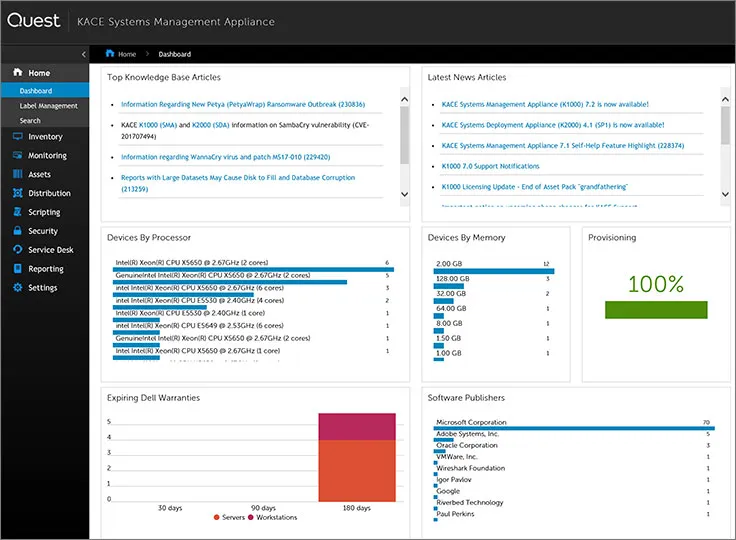Click the Servers legend swatch
Viewport: 736px width, 540px height.
[x=216, y=517]
